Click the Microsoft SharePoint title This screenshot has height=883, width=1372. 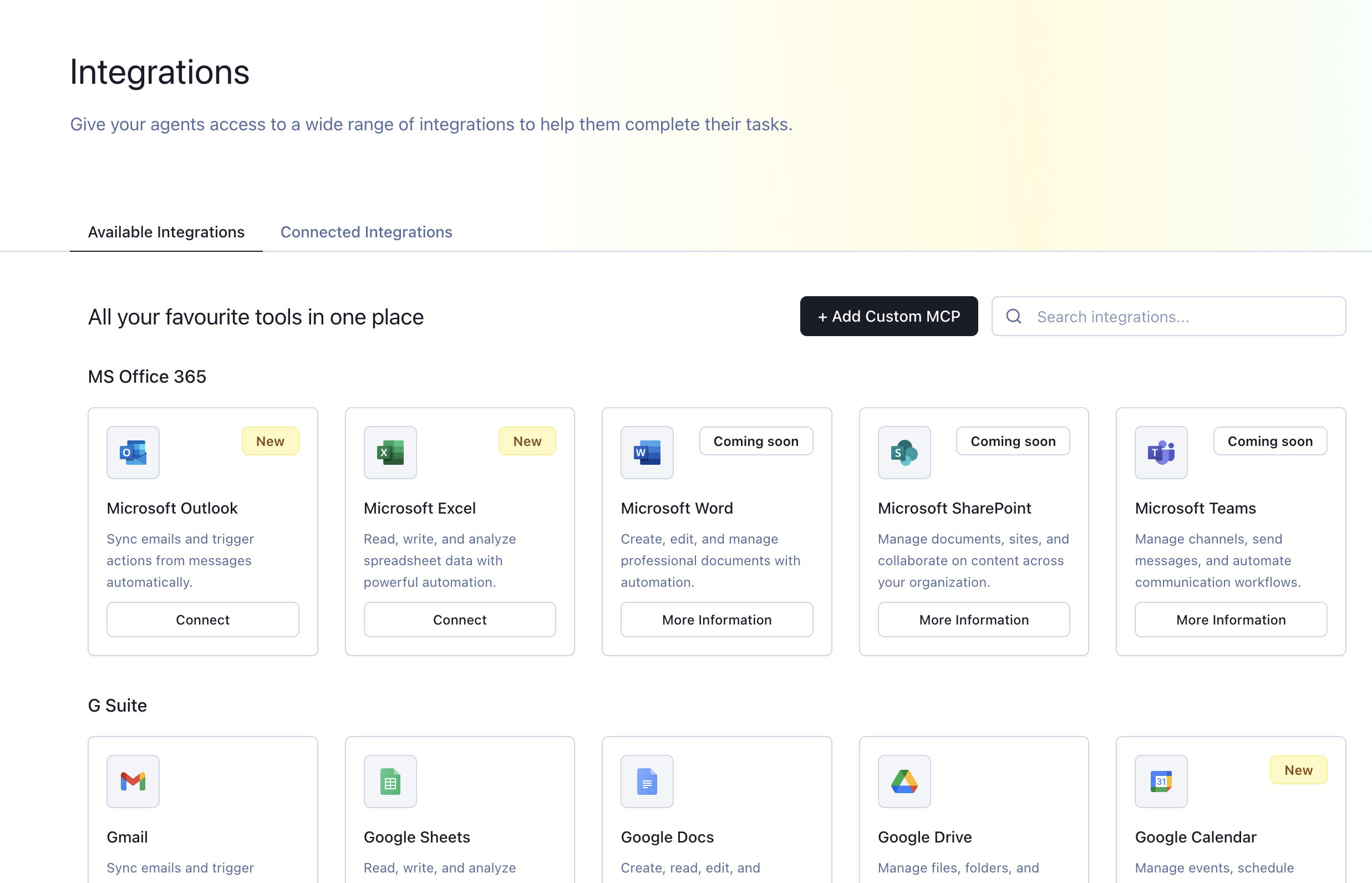click(x=954, y=508)
